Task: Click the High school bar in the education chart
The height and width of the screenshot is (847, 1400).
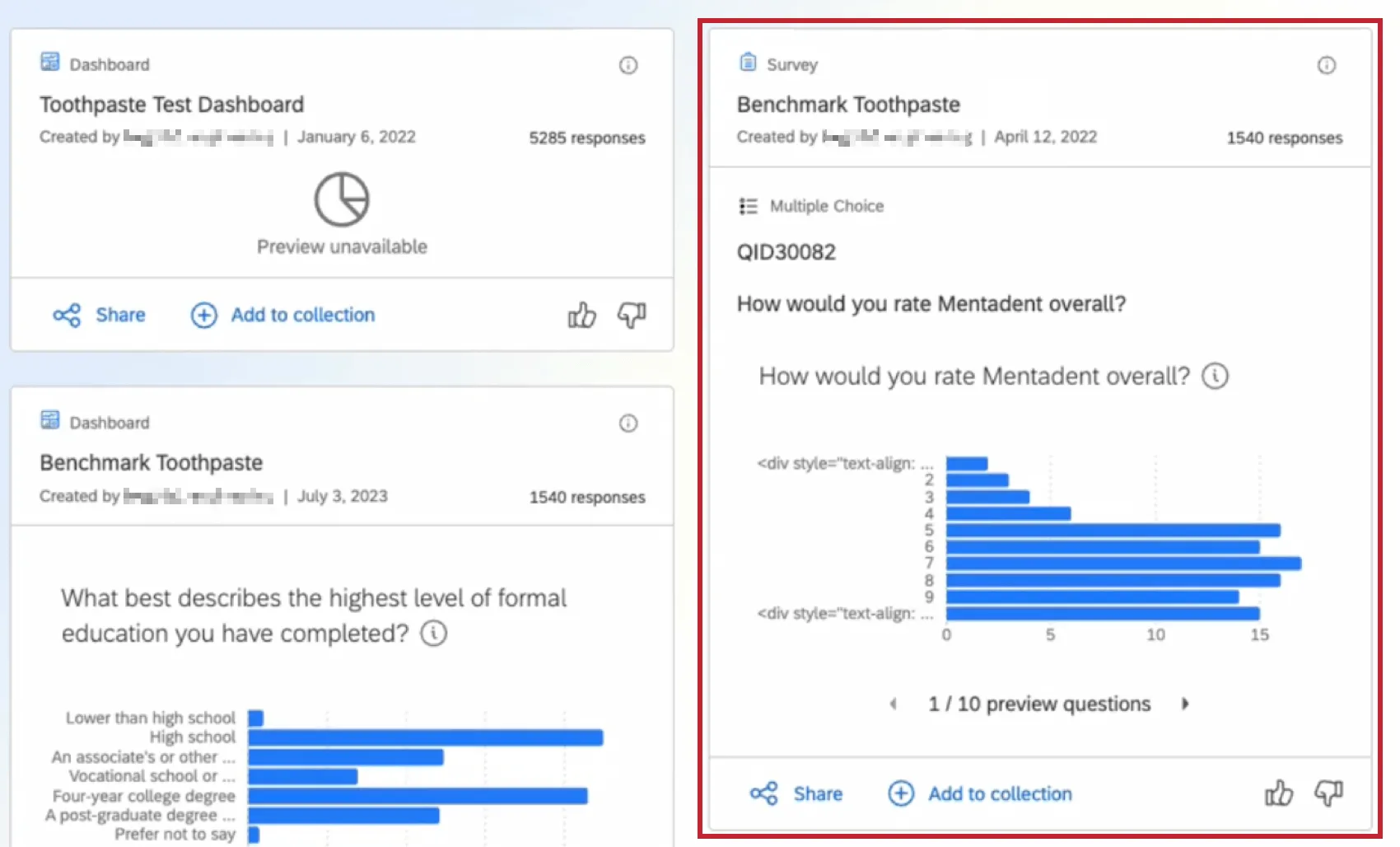Action: click(424, 737)
